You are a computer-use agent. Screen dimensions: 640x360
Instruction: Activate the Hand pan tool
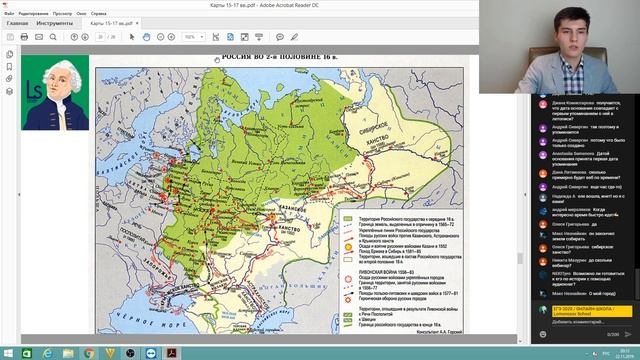(146, 37)
